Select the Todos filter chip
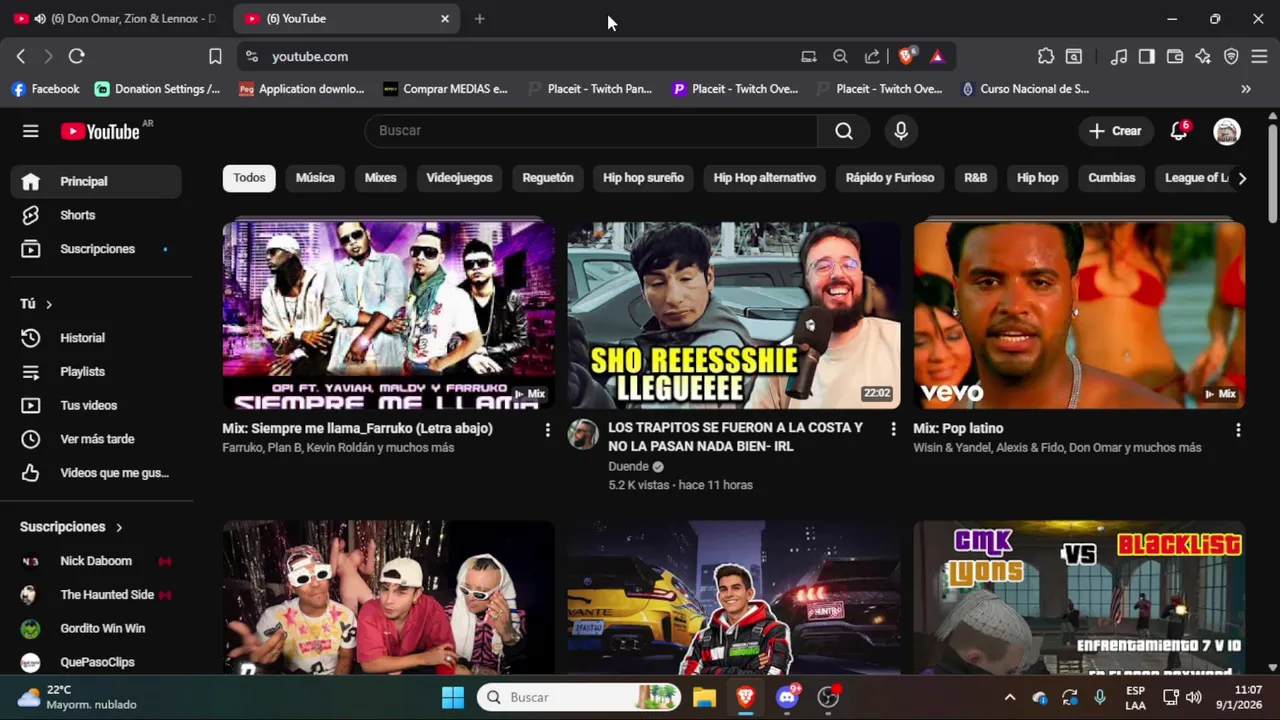Screen dimensions: 1280x720 249,178
